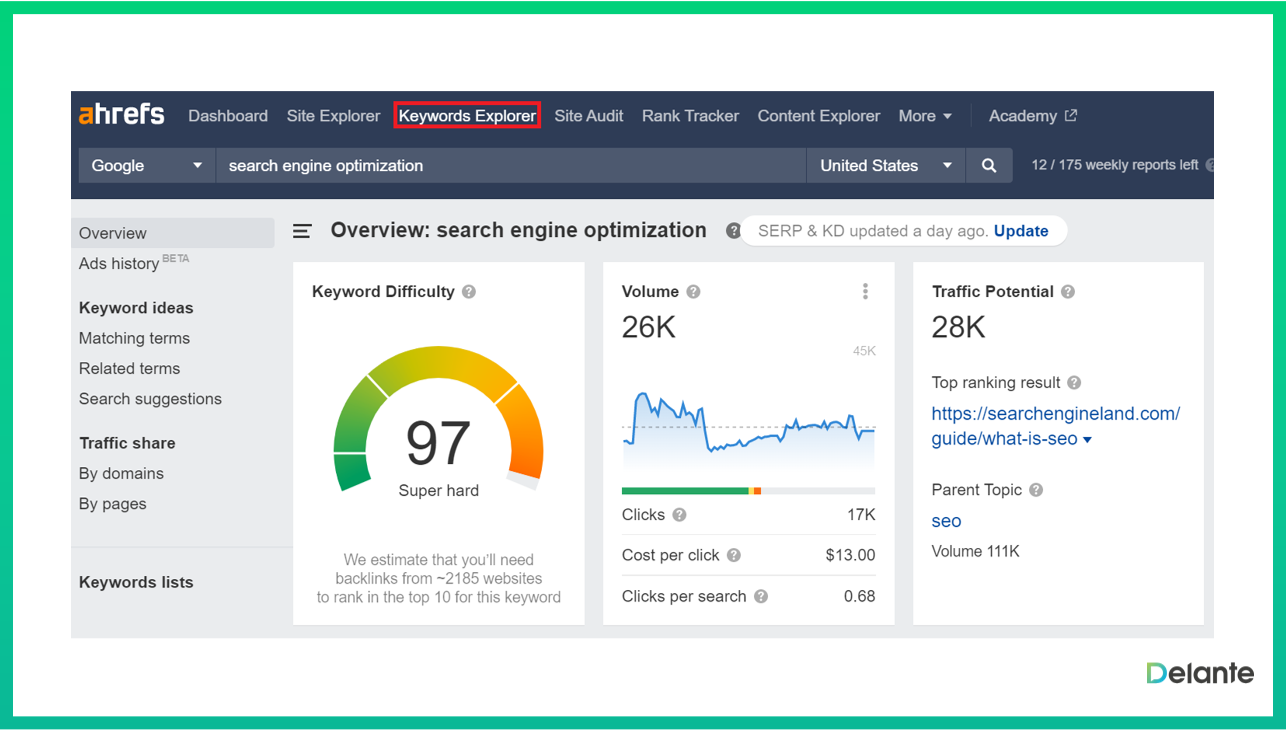Click the green clicks distribution bar
The height and width of the screenshot is (730, 1286).
(685, 491)
